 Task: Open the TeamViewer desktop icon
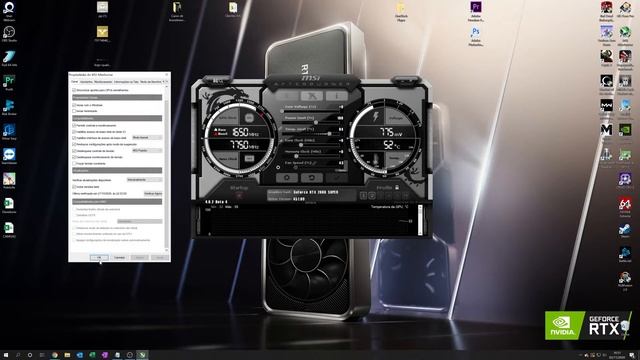[x=9, y=155]
